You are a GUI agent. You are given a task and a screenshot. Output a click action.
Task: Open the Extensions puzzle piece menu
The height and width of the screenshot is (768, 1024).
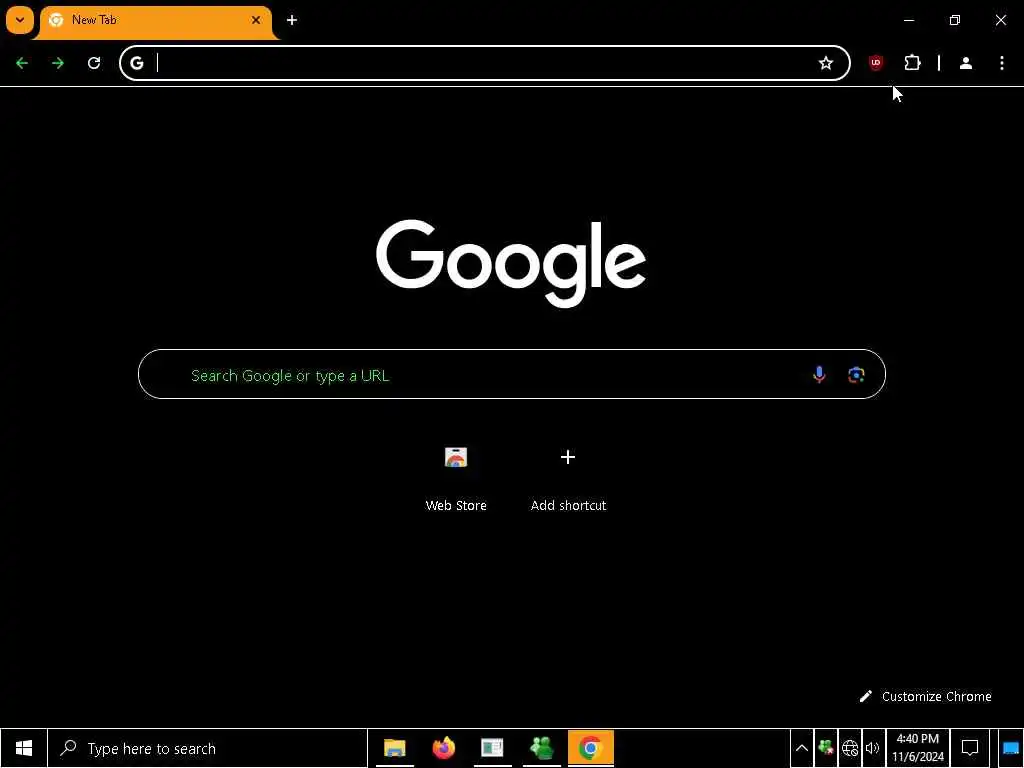[x=912, y=63]
